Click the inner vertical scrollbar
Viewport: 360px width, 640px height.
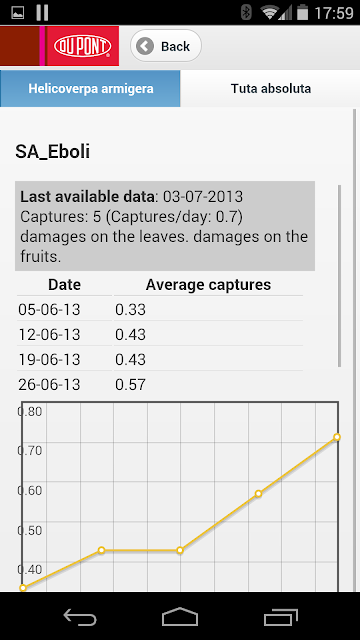click(339, 276)
